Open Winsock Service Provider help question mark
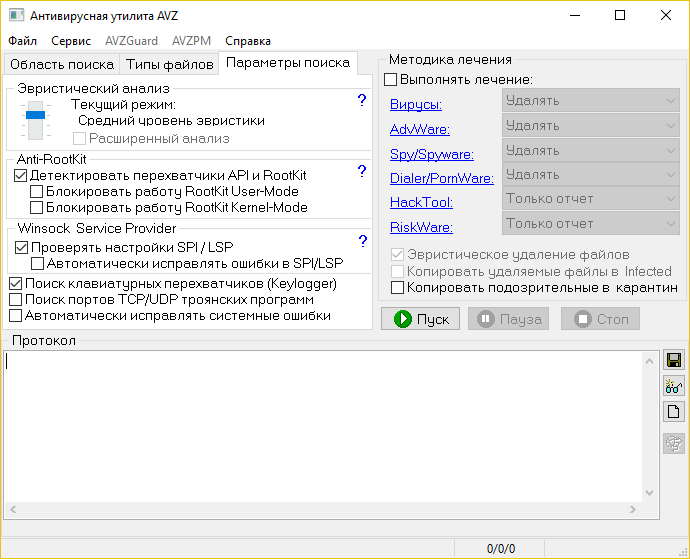The image size is (690, 559). (363, 241)
